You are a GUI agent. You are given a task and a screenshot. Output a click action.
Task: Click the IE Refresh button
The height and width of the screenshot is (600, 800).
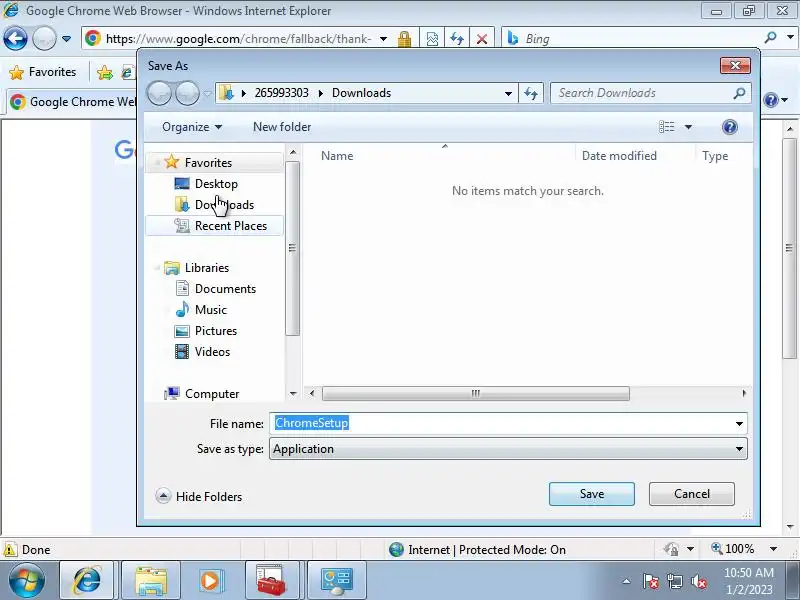[x=457, y=39]
